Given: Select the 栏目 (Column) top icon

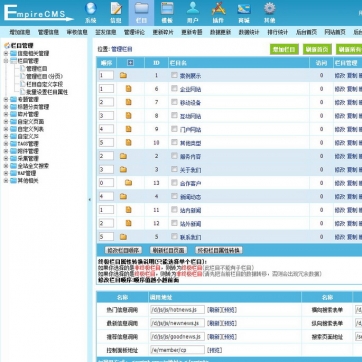Looking at the screenshot, I should coord(141,12).
